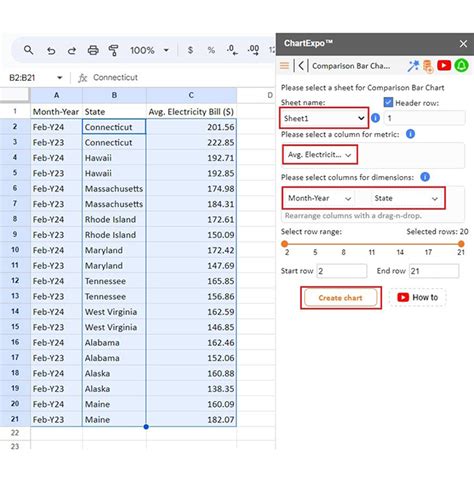Click the green notification bell icon

point(462,65)
